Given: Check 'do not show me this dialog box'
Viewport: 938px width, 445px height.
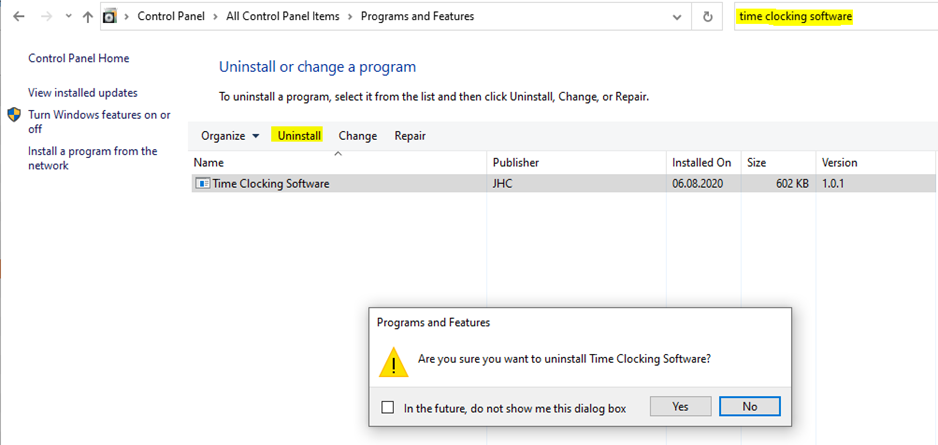Looking at the screenshot, I should [388, 407].
